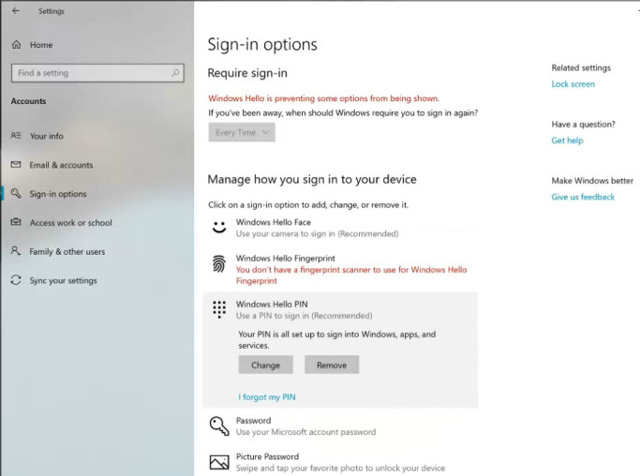Click the Find a setting search box
Viewport: 640px width, 476px height.
[98, 73]
